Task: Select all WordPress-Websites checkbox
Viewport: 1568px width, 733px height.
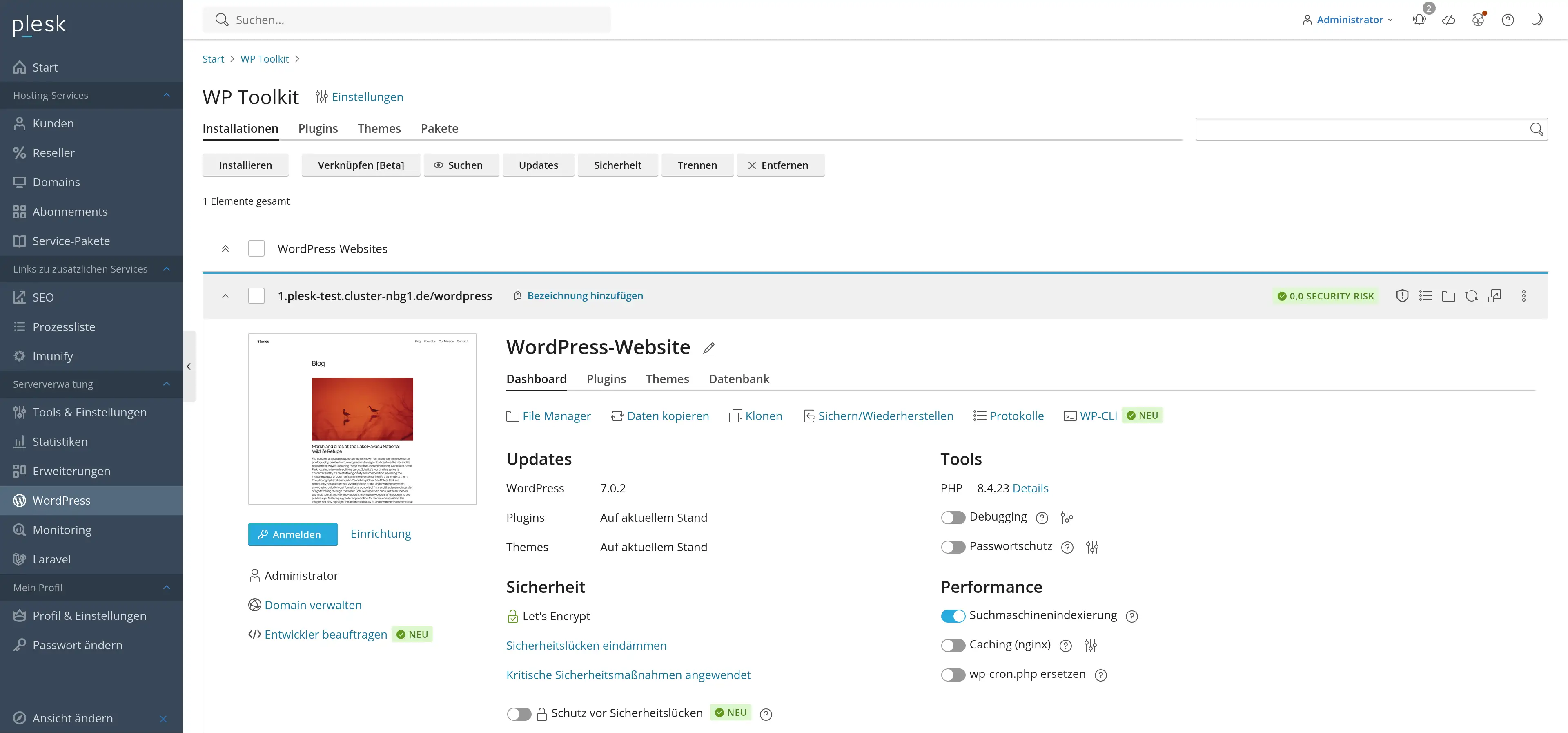Action: pos(256,248)
